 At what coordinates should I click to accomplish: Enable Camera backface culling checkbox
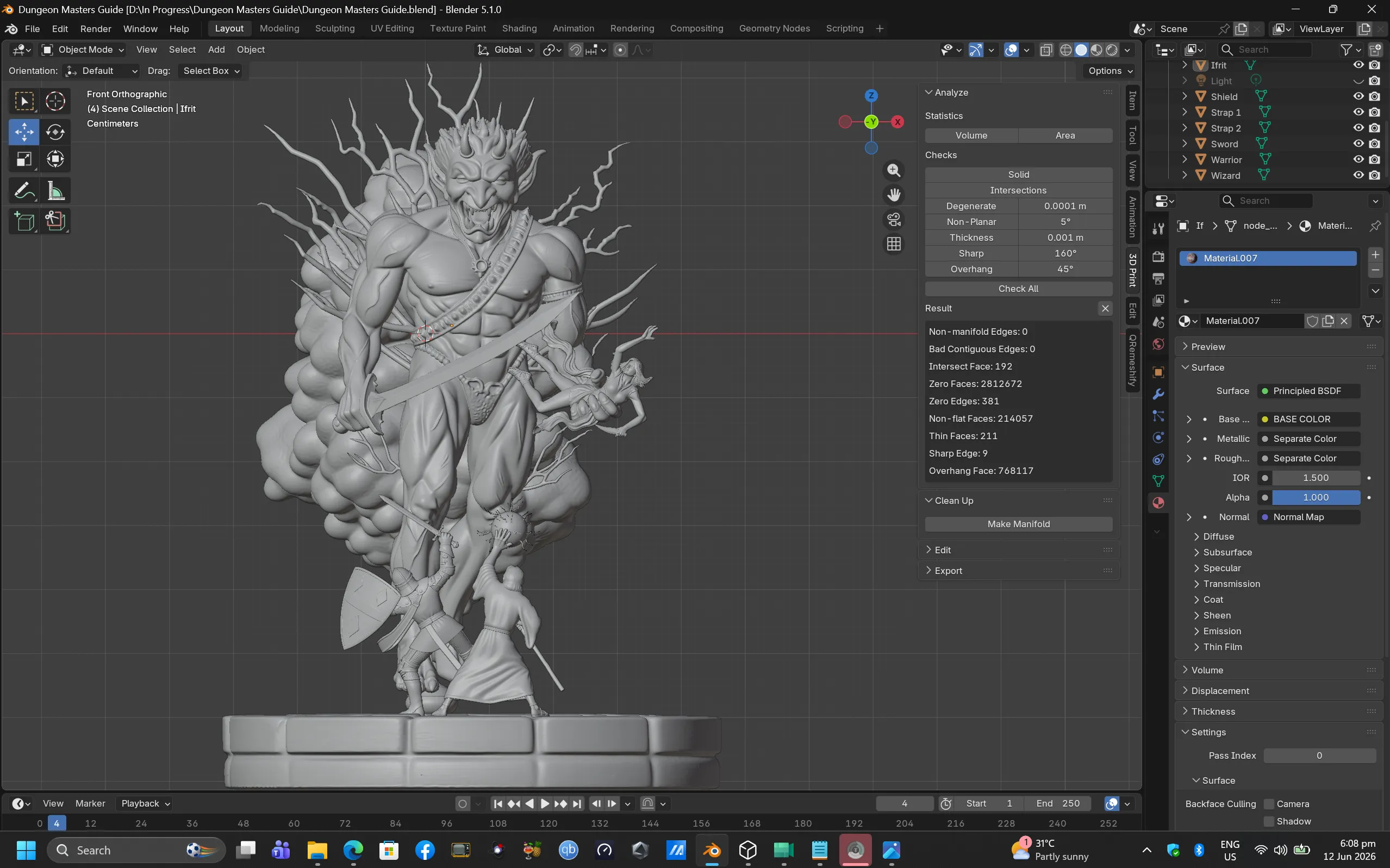[x=1269, y=804]
